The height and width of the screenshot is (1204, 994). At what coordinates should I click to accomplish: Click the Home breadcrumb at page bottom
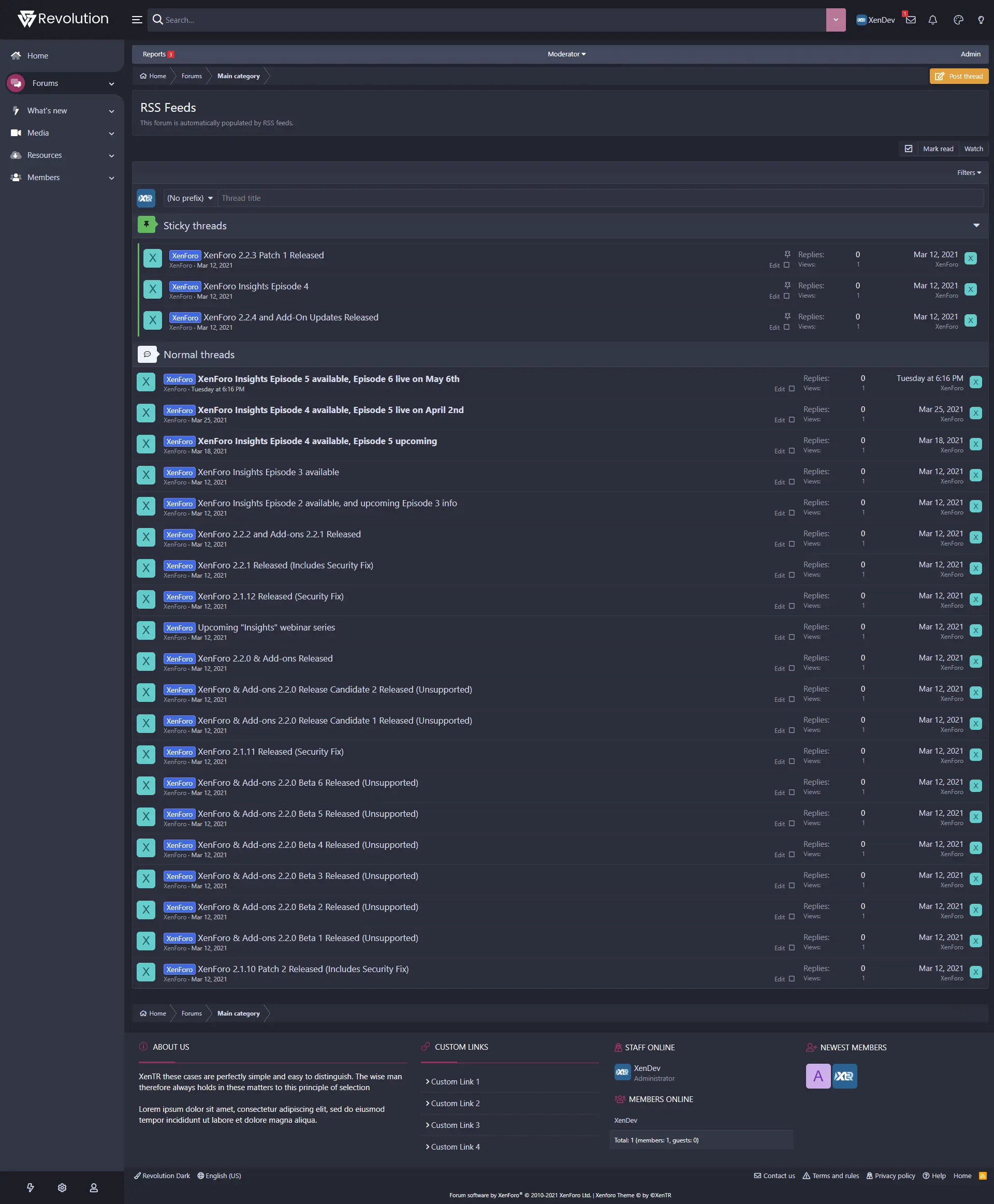click(x=153, y=1014)
